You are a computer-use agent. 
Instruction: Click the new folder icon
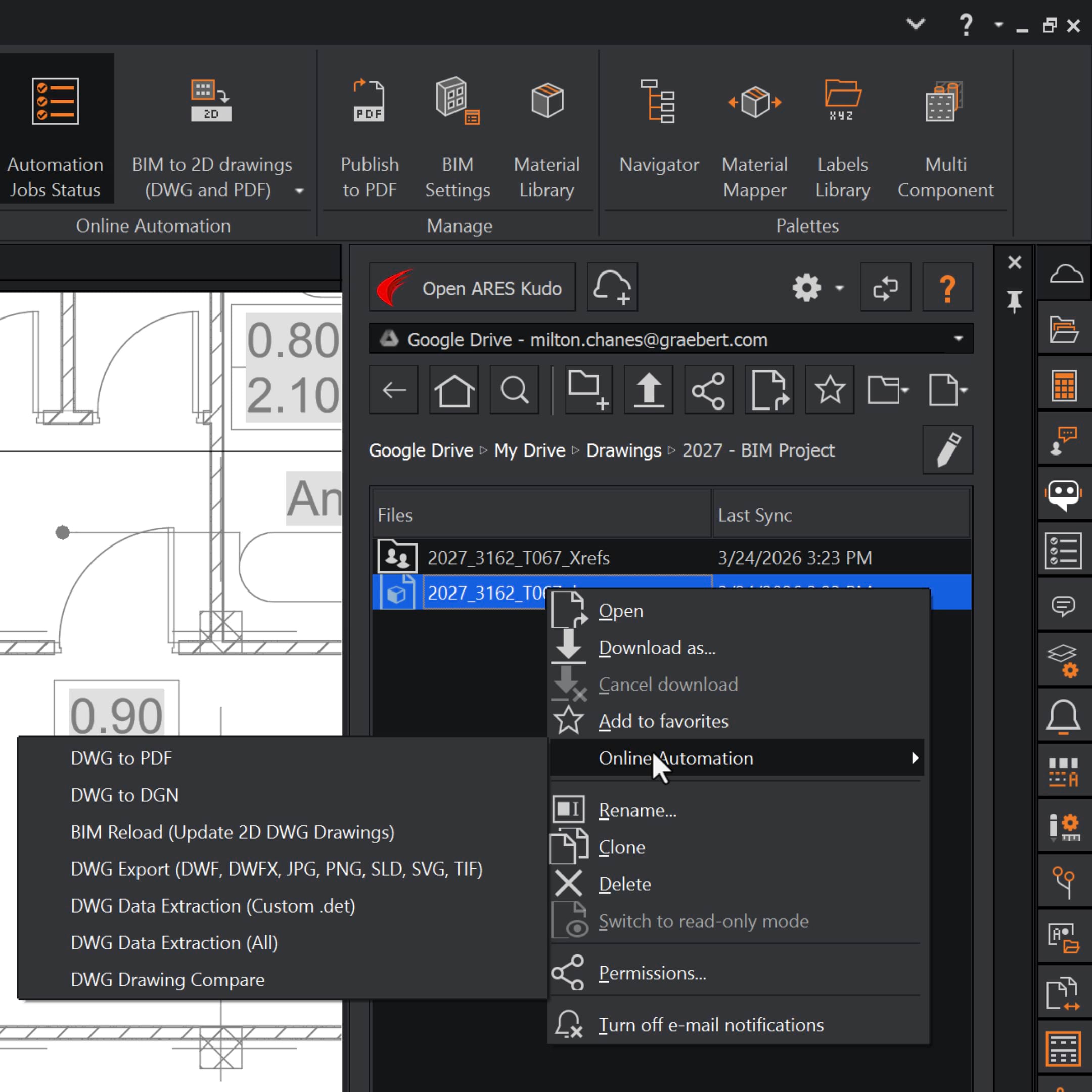[x=588, y=390]
